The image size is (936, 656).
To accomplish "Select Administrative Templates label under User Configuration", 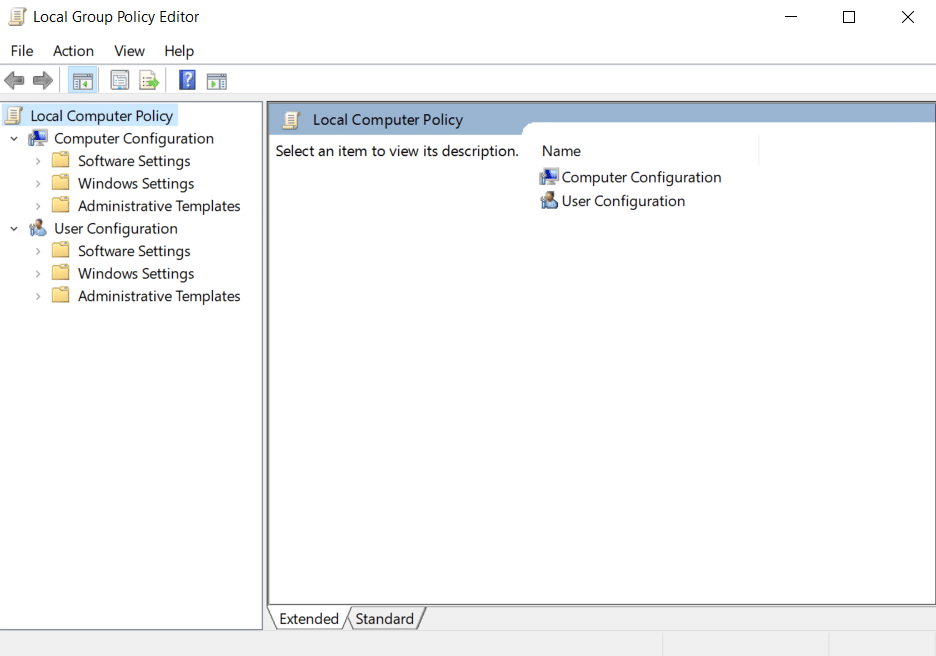I will click(159, 296).
